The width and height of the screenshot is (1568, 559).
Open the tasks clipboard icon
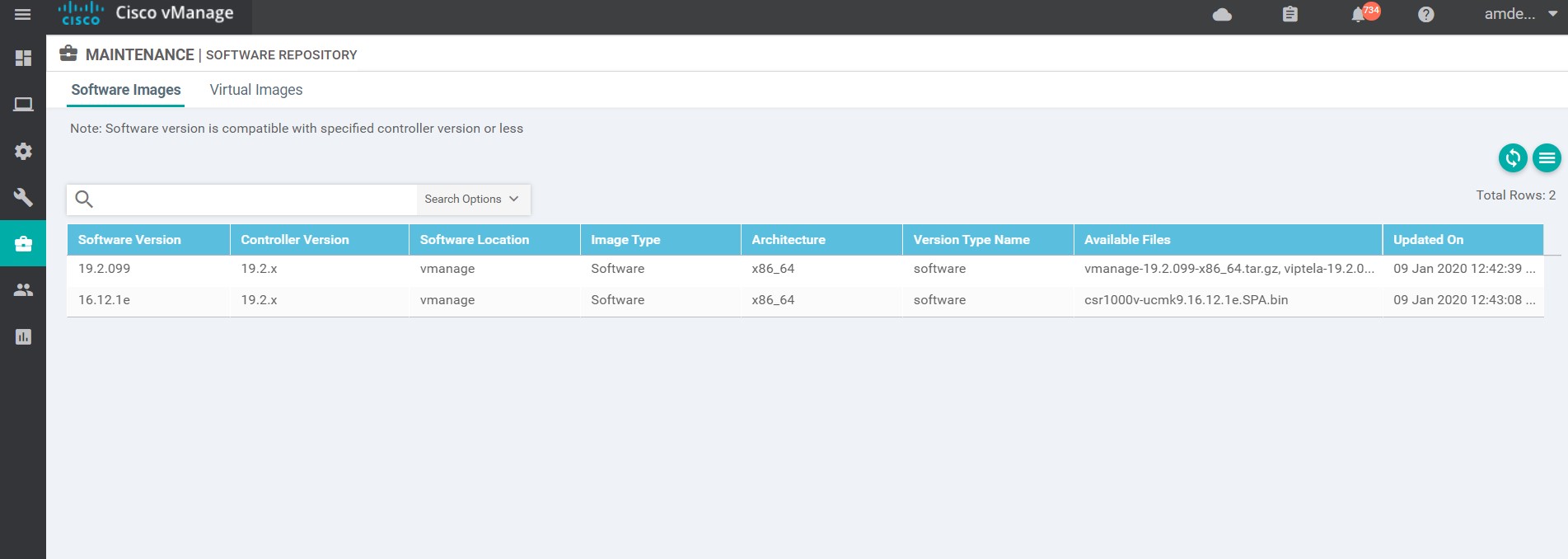(x=1290, y=15)
